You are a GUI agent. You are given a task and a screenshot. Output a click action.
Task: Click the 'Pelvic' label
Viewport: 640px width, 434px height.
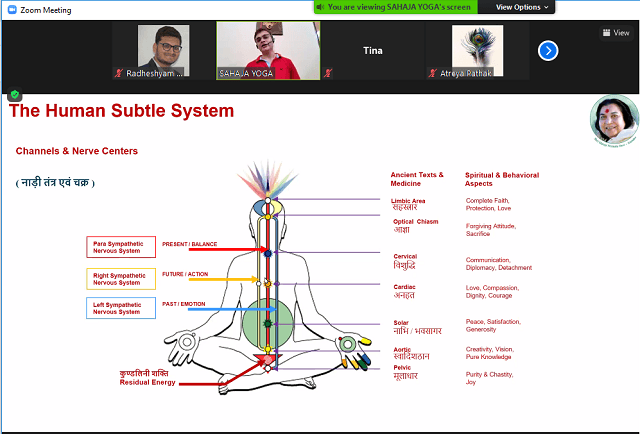[402, 367]
